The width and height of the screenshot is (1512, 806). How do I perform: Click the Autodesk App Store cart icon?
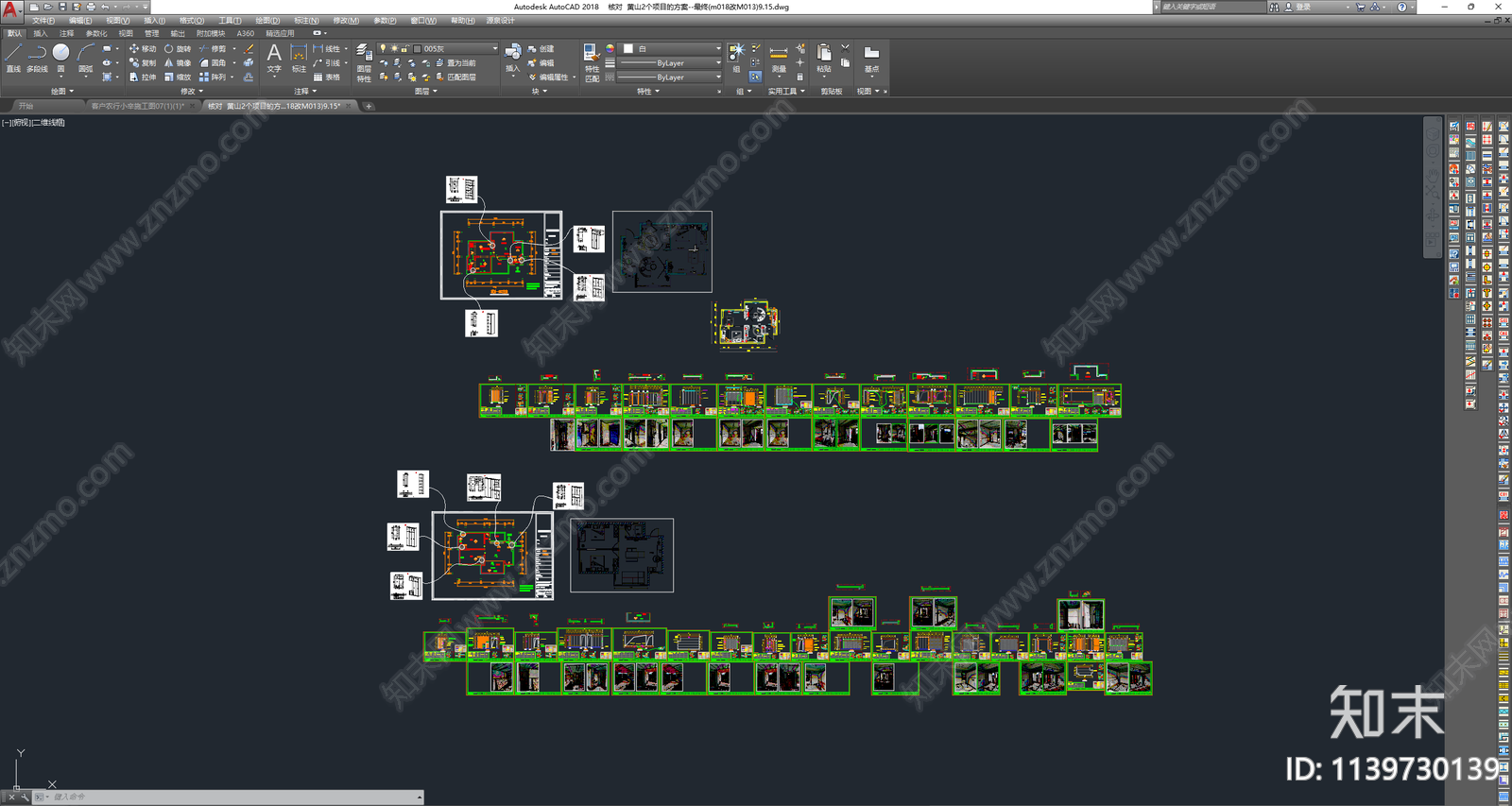1361,7
